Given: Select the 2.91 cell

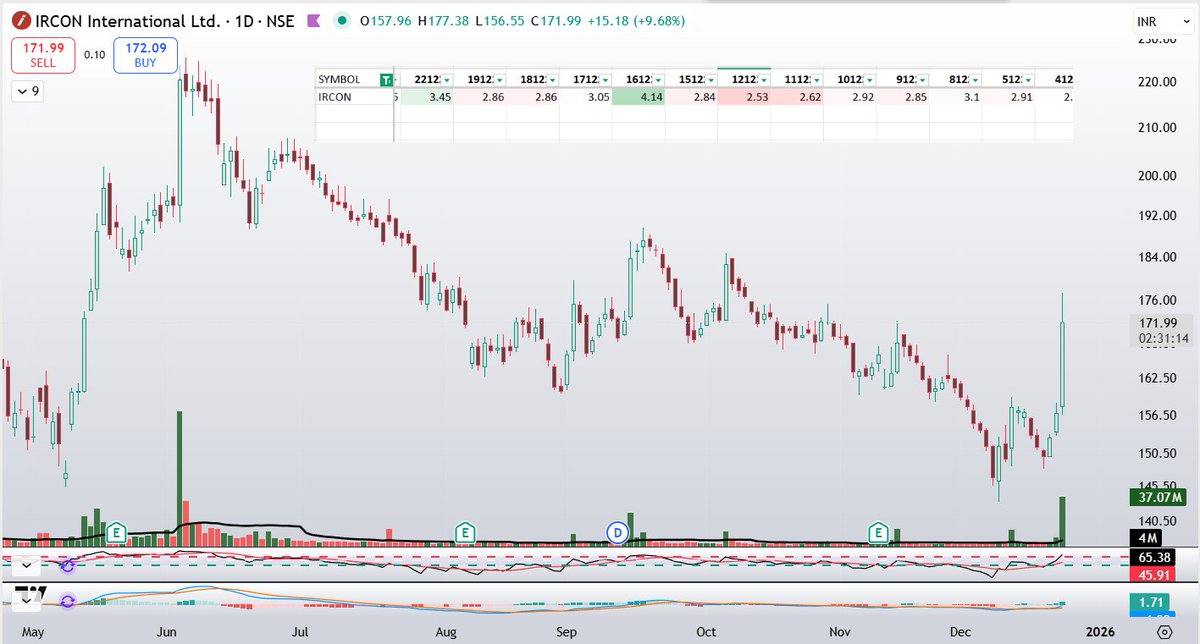Looking at the screenshot, I should [x=1008, y=97].
